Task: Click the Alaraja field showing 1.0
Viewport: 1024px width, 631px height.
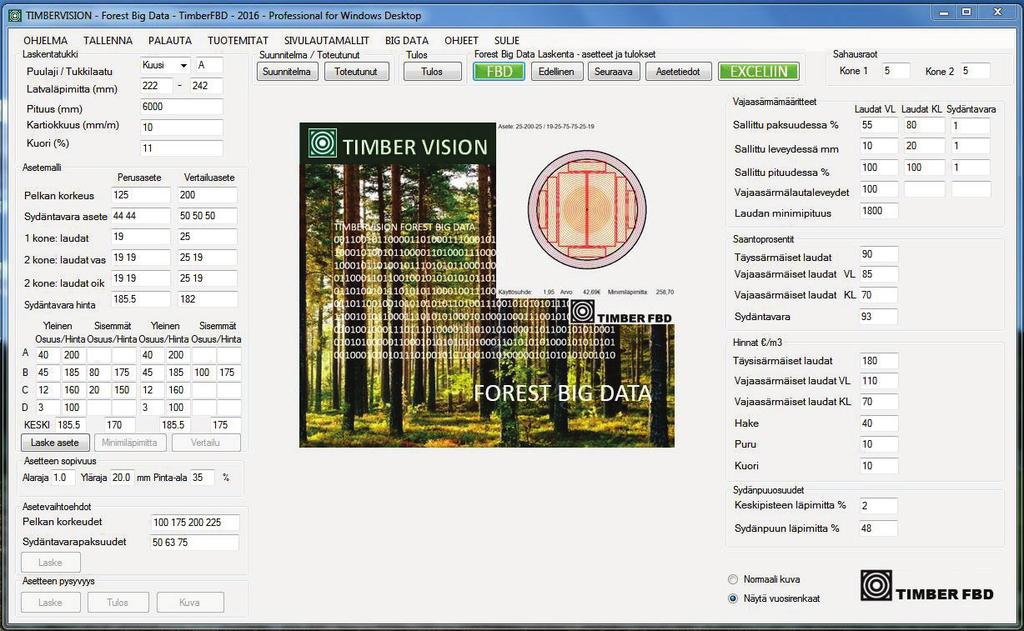Action: (x=63, y=478)
